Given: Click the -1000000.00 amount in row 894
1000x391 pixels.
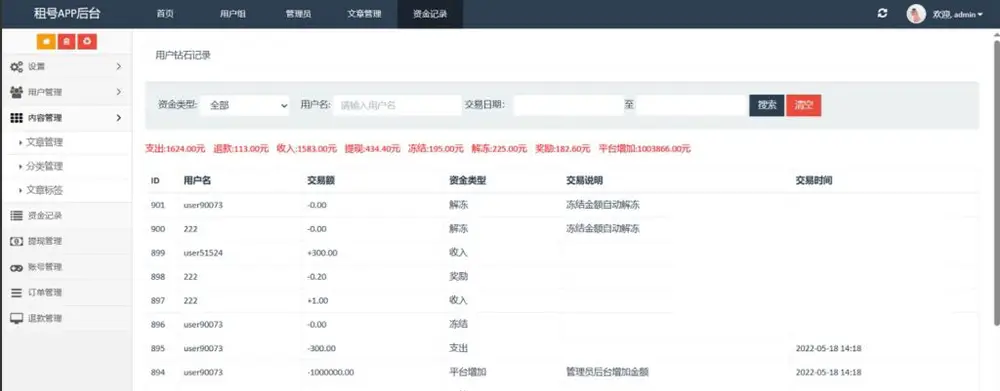Looking at the screenshot, I should 330,373.
